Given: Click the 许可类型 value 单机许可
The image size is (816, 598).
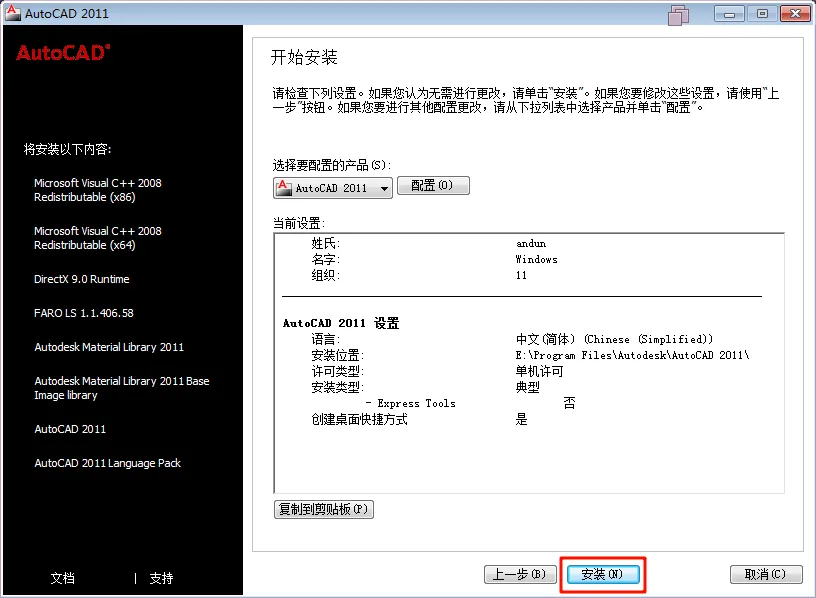Looking at the screenshot, I should coord(539,371).
